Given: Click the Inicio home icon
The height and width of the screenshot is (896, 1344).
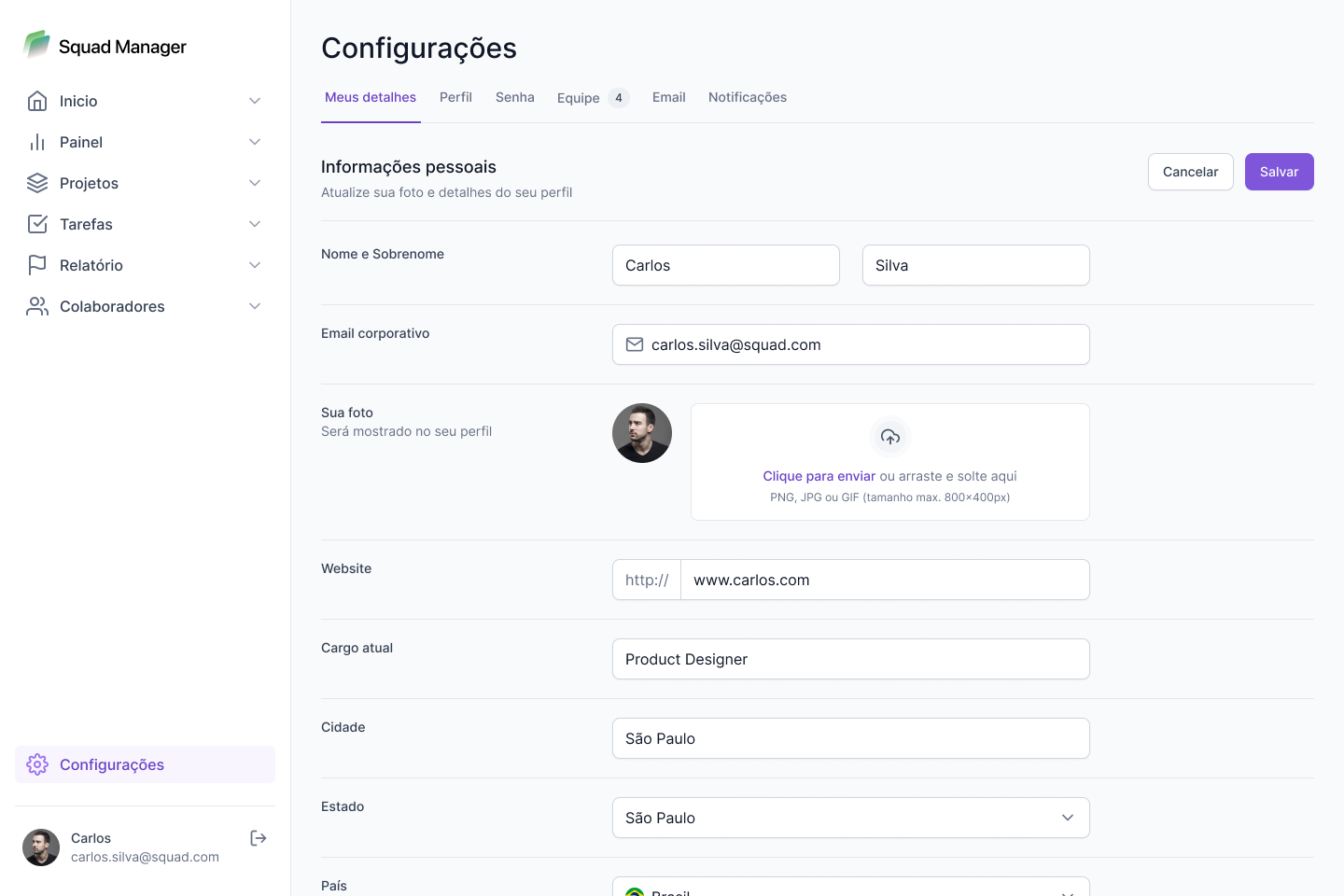Looking at the screenshot, I should pos(37,101).
